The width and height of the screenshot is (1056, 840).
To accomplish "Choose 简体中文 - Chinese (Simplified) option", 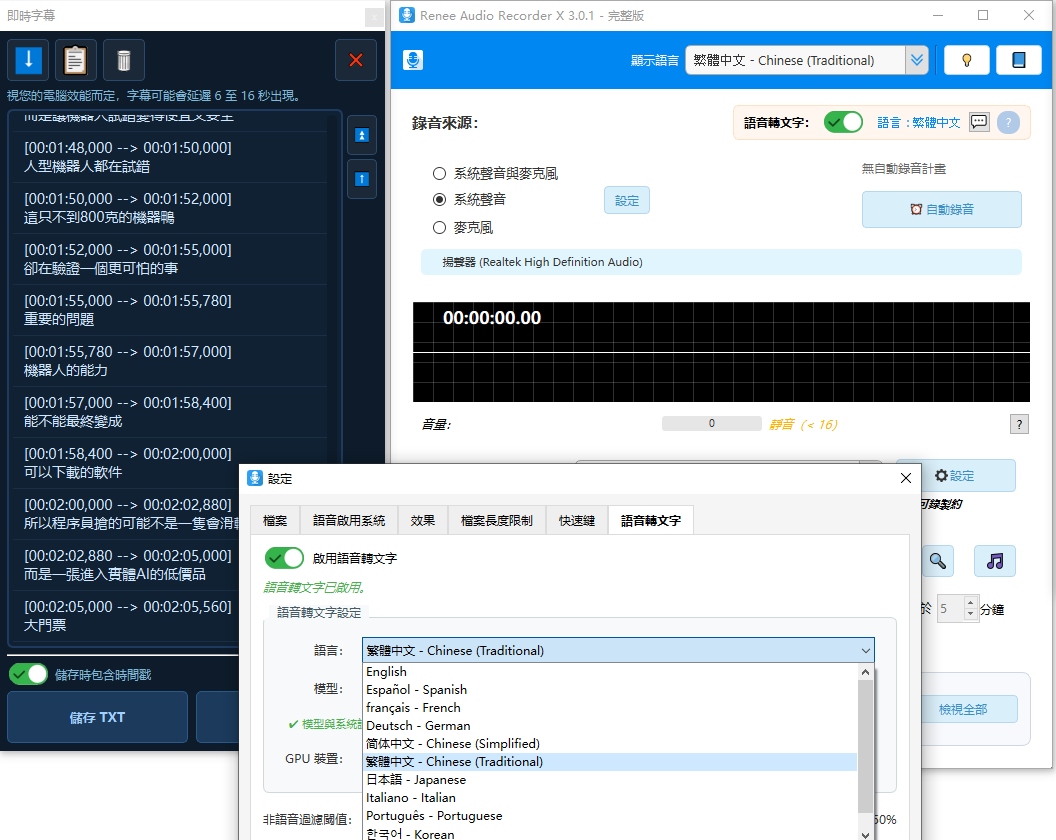I will (610, 744).
